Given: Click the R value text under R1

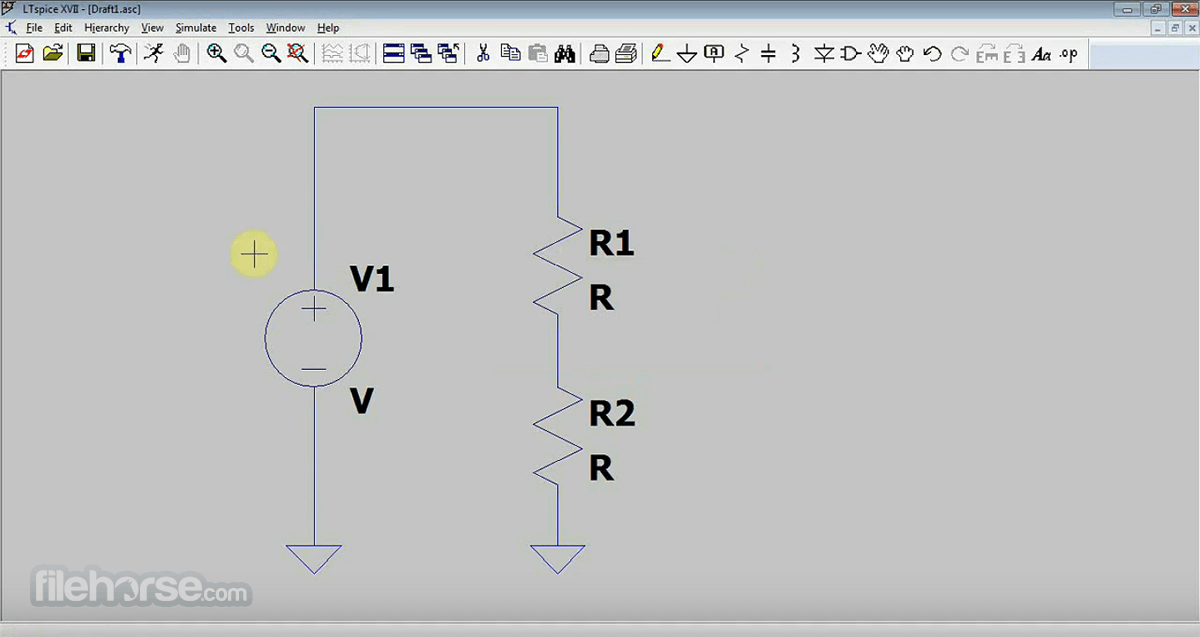Looking at the screenshot, I should coord(601,297).
